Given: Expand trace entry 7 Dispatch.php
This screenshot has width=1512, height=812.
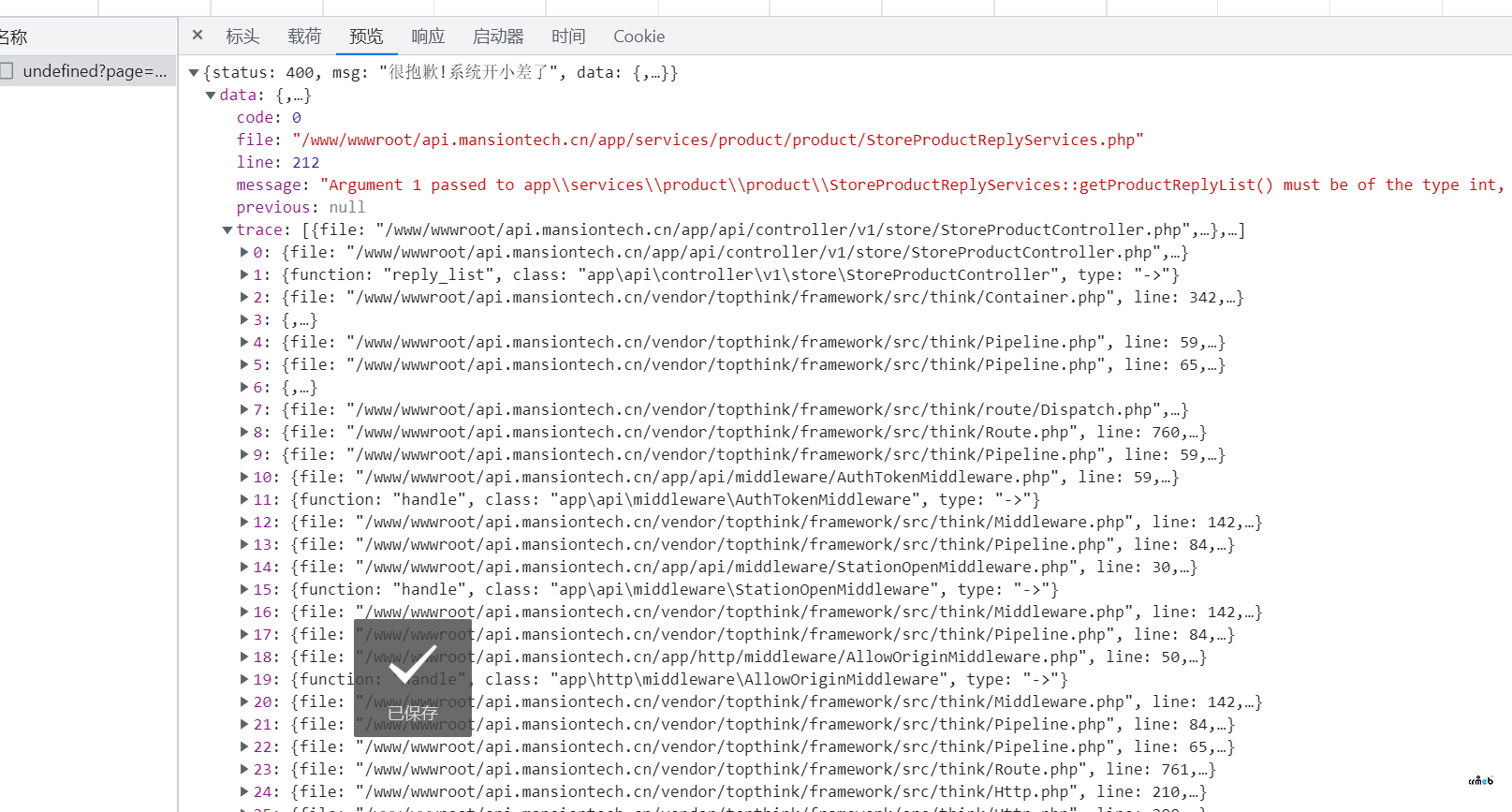Looking at the screenshot, I should 244,409.
